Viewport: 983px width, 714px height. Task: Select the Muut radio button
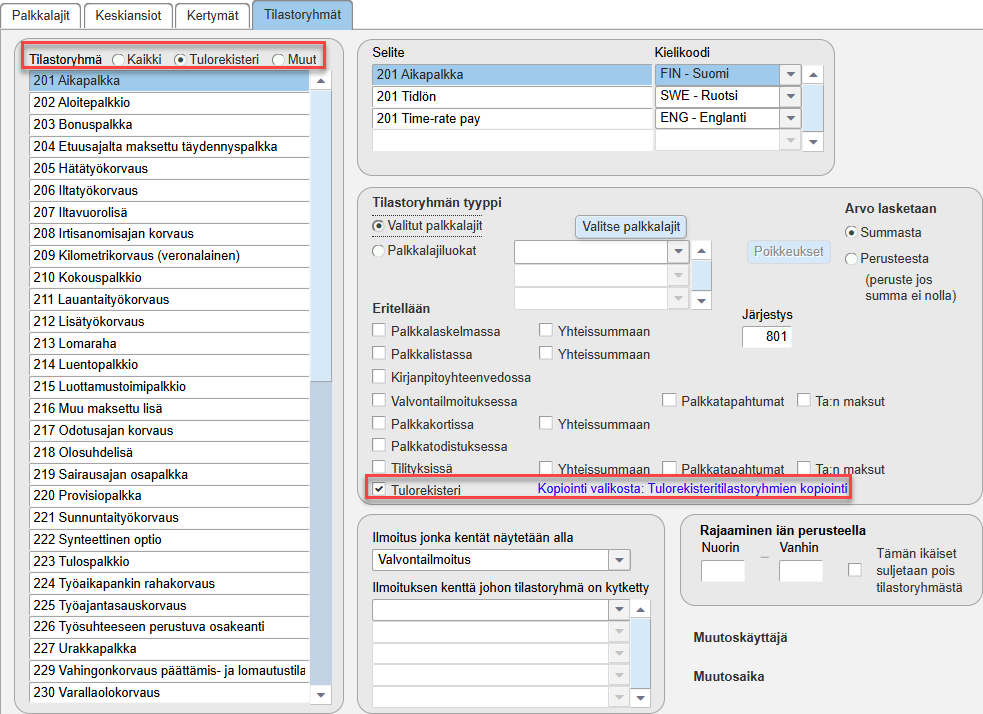click(278, 60)
